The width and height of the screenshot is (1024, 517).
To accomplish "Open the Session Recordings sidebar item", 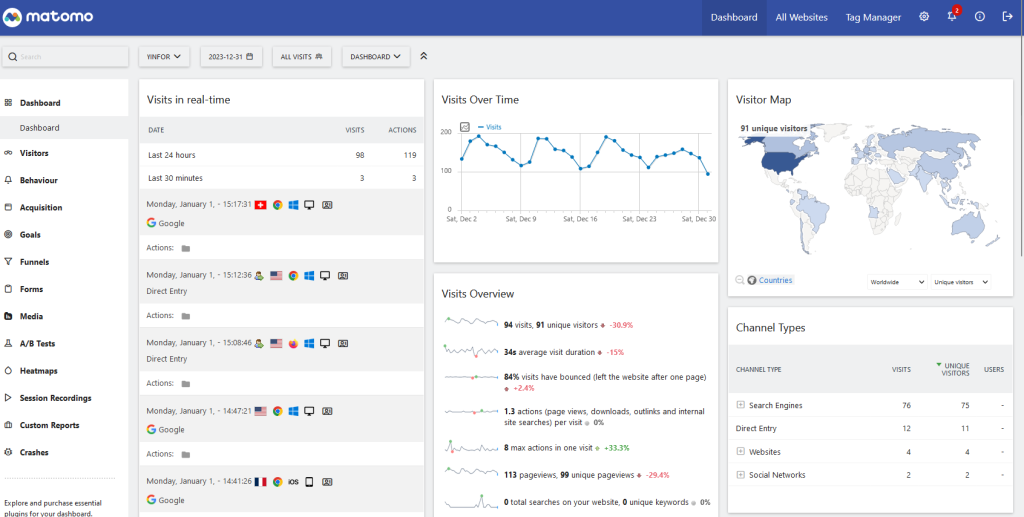I will pos(55,398).
